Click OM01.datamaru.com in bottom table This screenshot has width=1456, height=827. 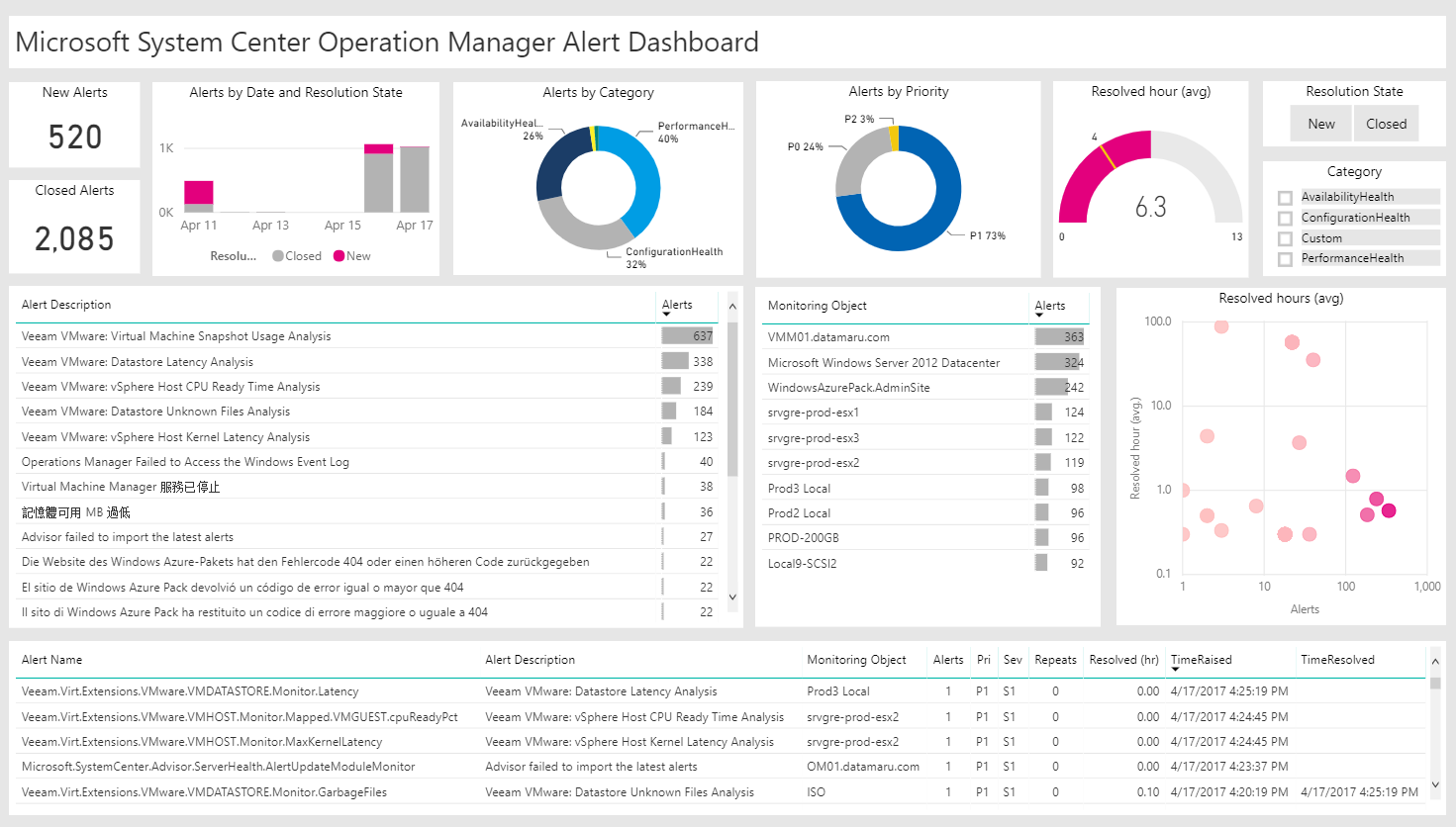point(863,767)
